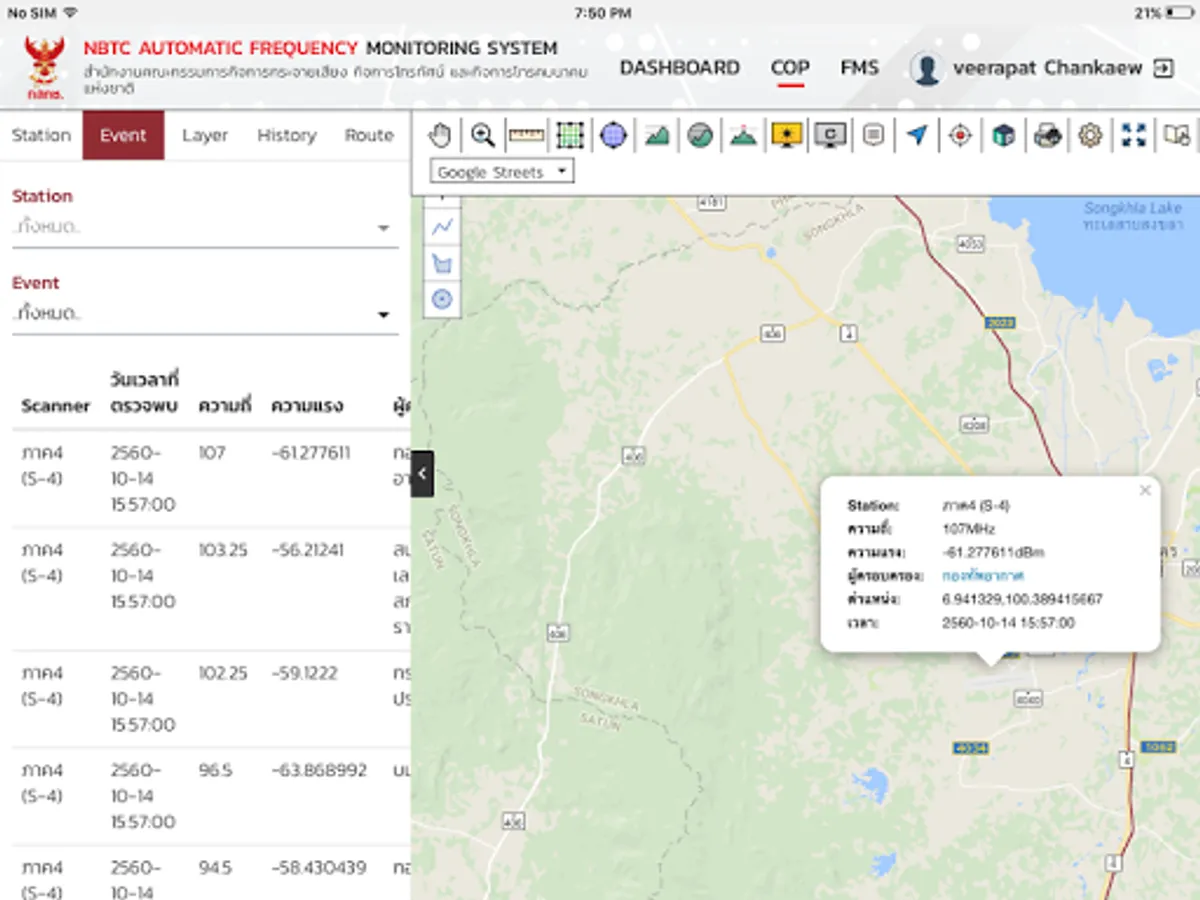Open the settings gear in map toolbar

tap(1090, 135)
